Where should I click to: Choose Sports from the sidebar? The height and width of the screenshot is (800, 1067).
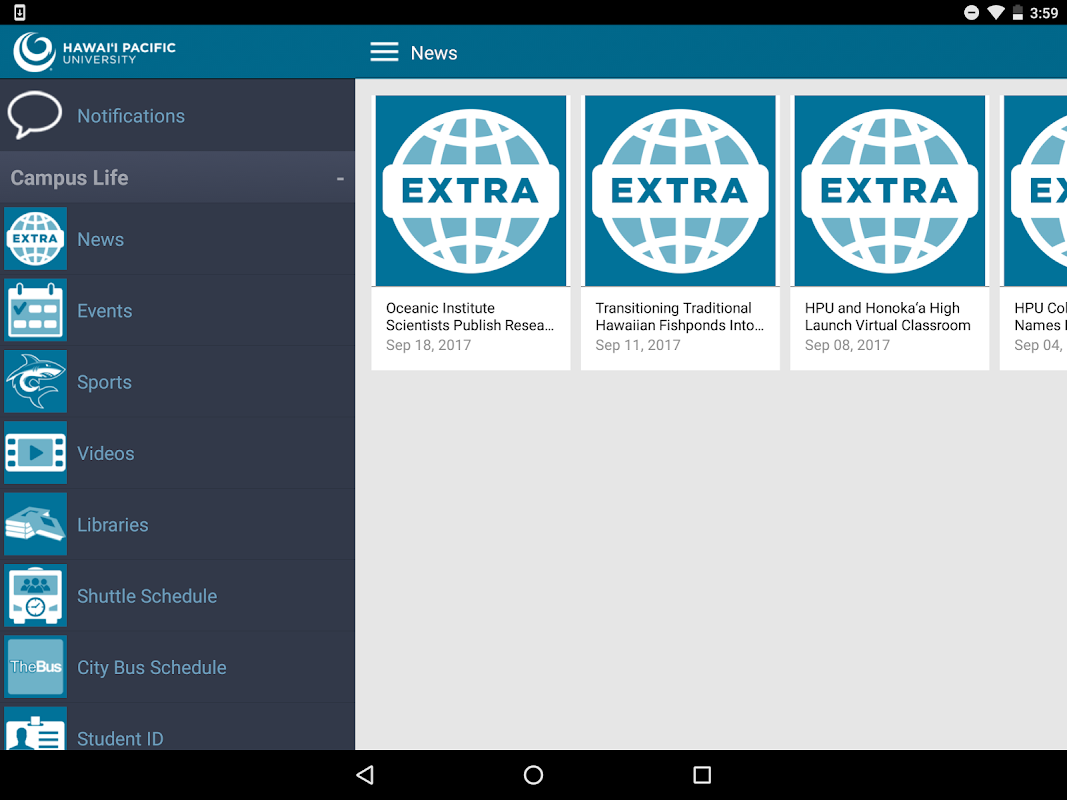[104, 382]
